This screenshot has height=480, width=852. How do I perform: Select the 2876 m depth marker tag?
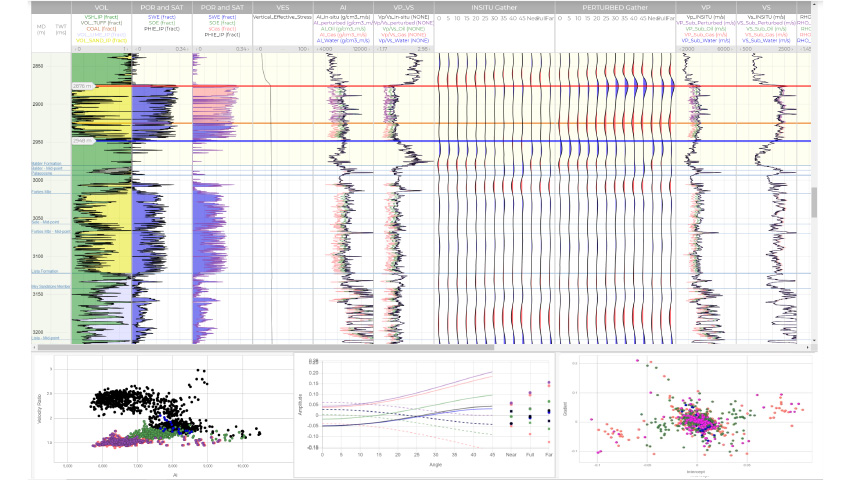[x=83, y=86]
